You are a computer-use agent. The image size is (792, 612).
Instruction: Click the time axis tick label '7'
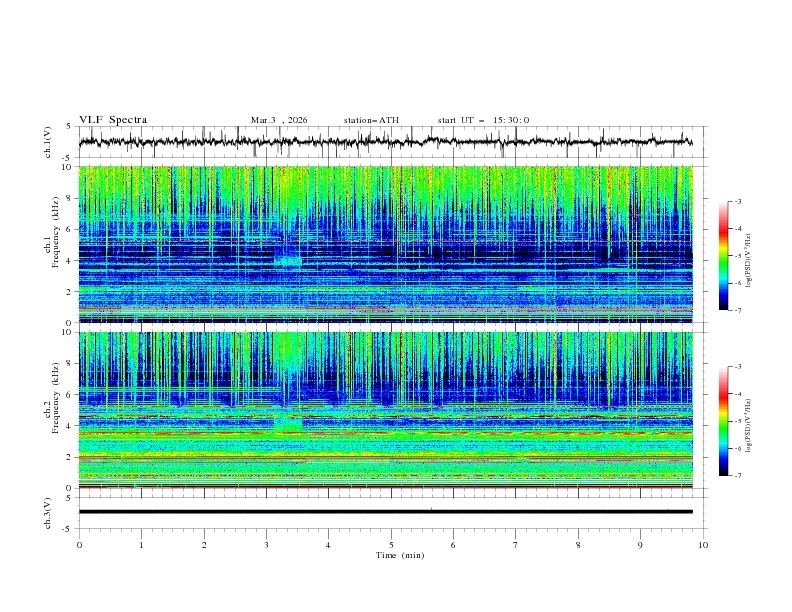[x=516, y=545]
